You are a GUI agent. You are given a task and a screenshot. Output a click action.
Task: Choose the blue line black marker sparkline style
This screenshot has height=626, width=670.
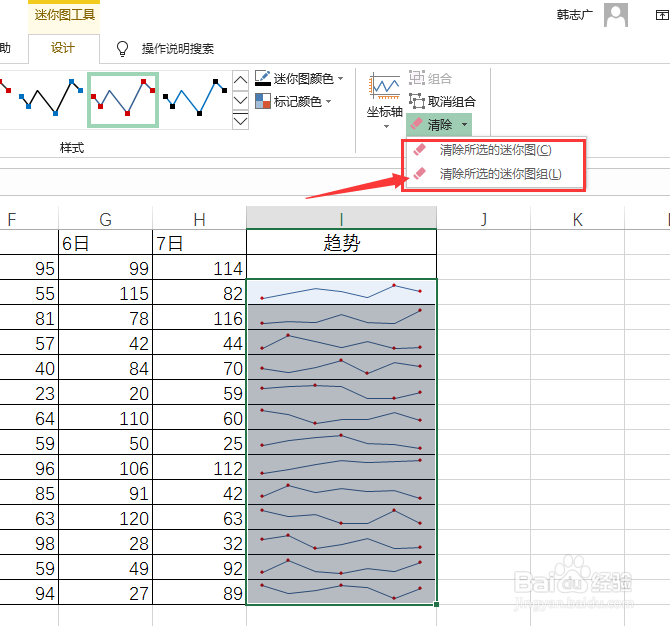[x=195, y=98]
